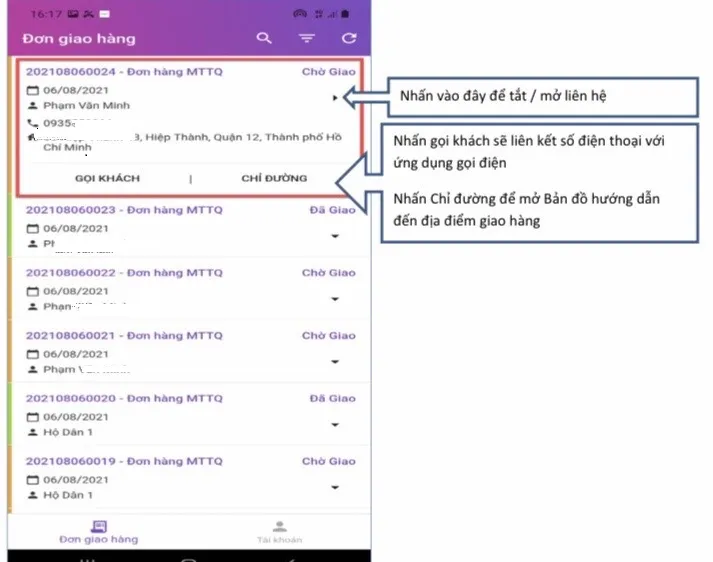The height and width of the screenshot is (562, 713).
Task: Click Hộ Dân 1 in order 202108060019
Action: coord(68,495)
